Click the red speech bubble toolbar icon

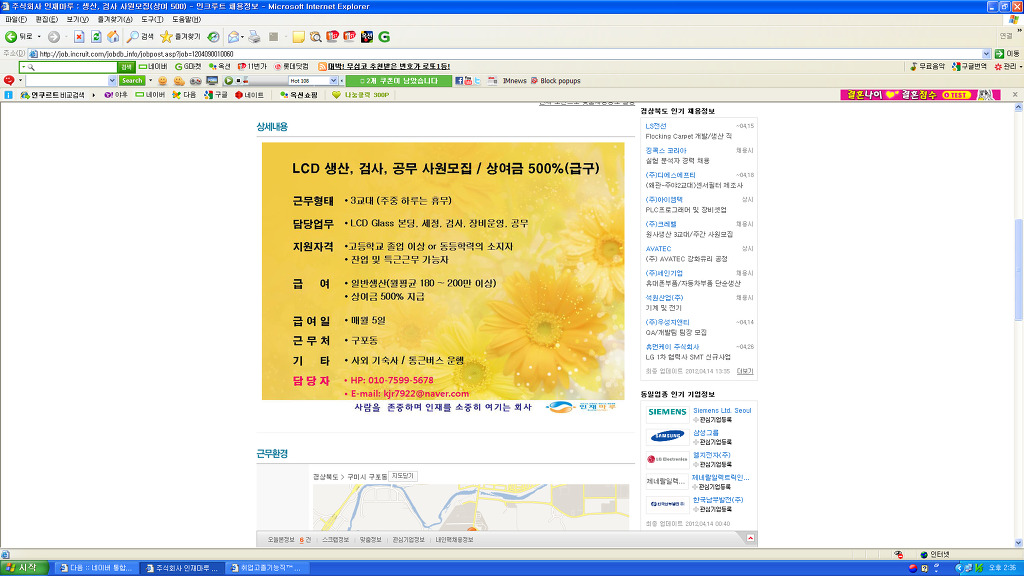click(x=9, y=80)
